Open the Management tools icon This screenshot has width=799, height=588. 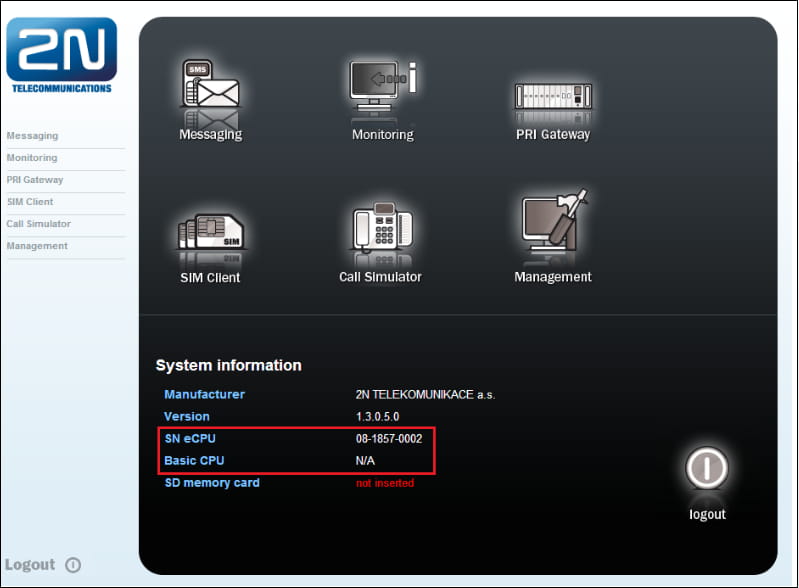click(x=554, y=221)
